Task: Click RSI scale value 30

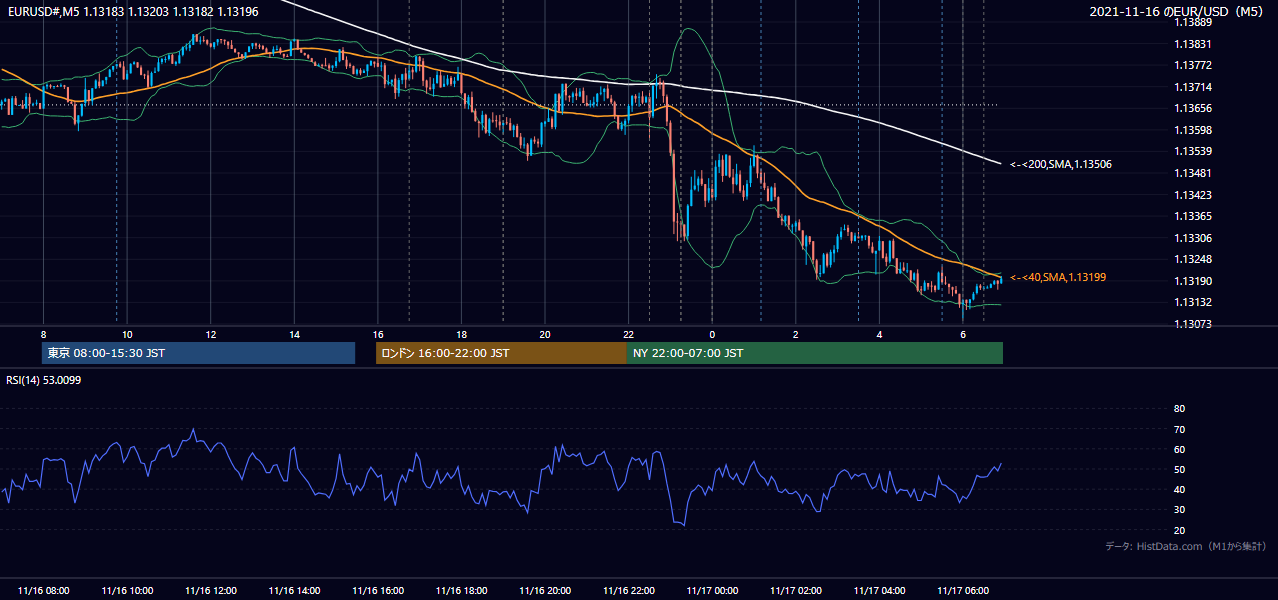Action: pyautogui.click(x=1179, y=510)
